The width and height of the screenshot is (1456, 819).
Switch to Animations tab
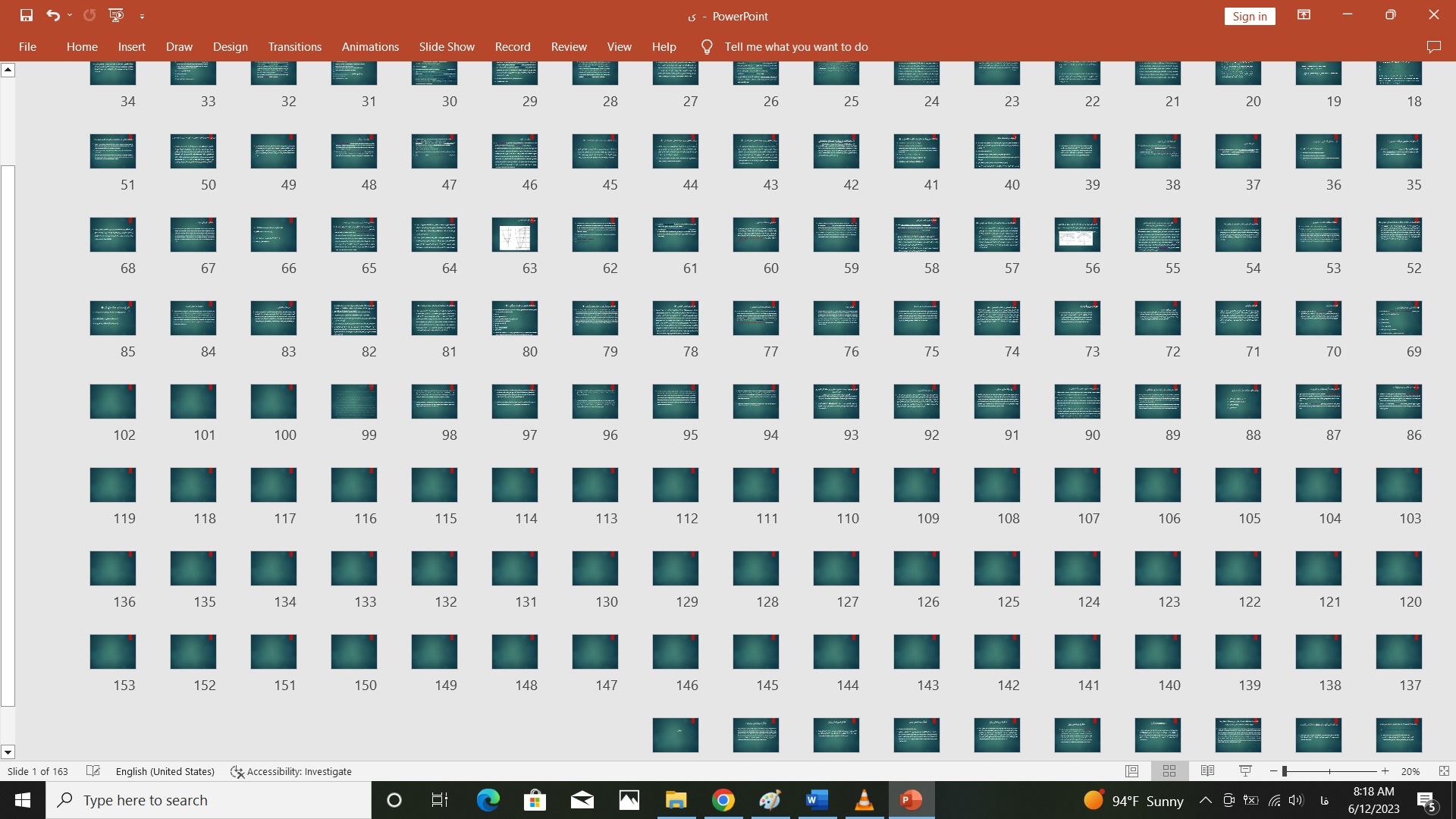tap(370, 46)
